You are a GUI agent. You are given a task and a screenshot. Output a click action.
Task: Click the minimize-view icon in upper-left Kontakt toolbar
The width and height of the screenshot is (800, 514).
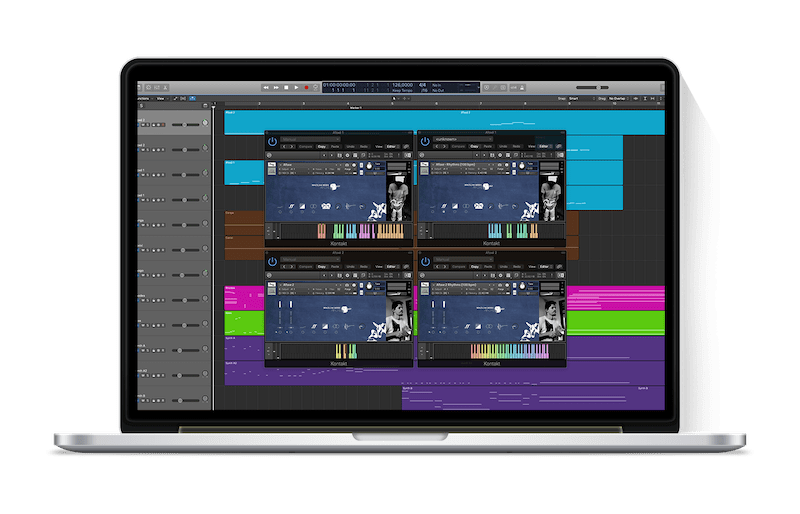coord(408,155)
